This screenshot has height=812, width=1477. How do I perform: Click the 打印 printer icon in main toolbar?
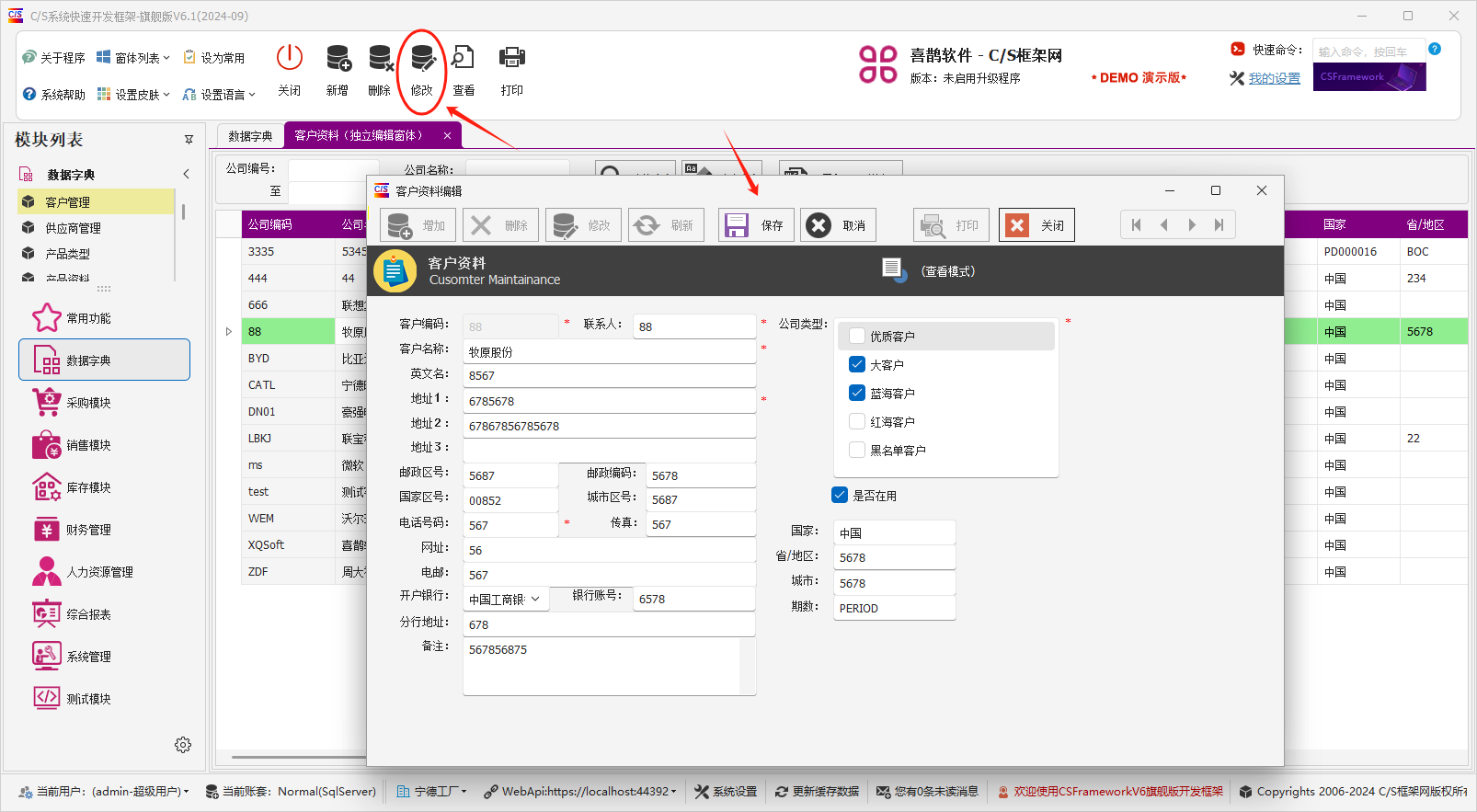[512, 58]
